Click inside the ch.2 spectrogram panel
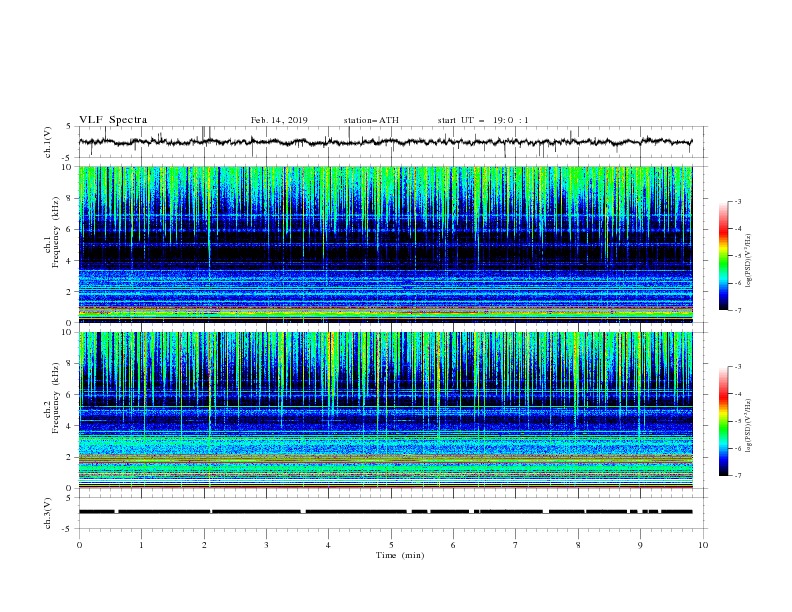The image size is (792, 612). pos(385,410)
